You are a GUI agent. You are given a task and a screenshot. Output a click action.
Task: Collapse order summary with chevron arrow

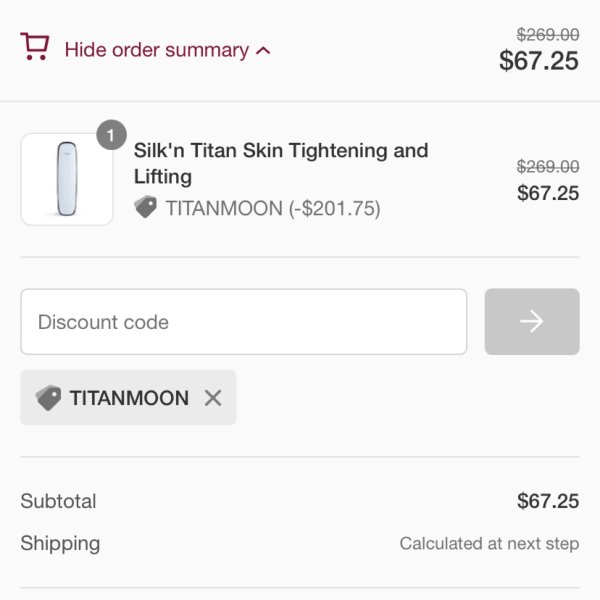pyautogui.click(x=263, y=51)
